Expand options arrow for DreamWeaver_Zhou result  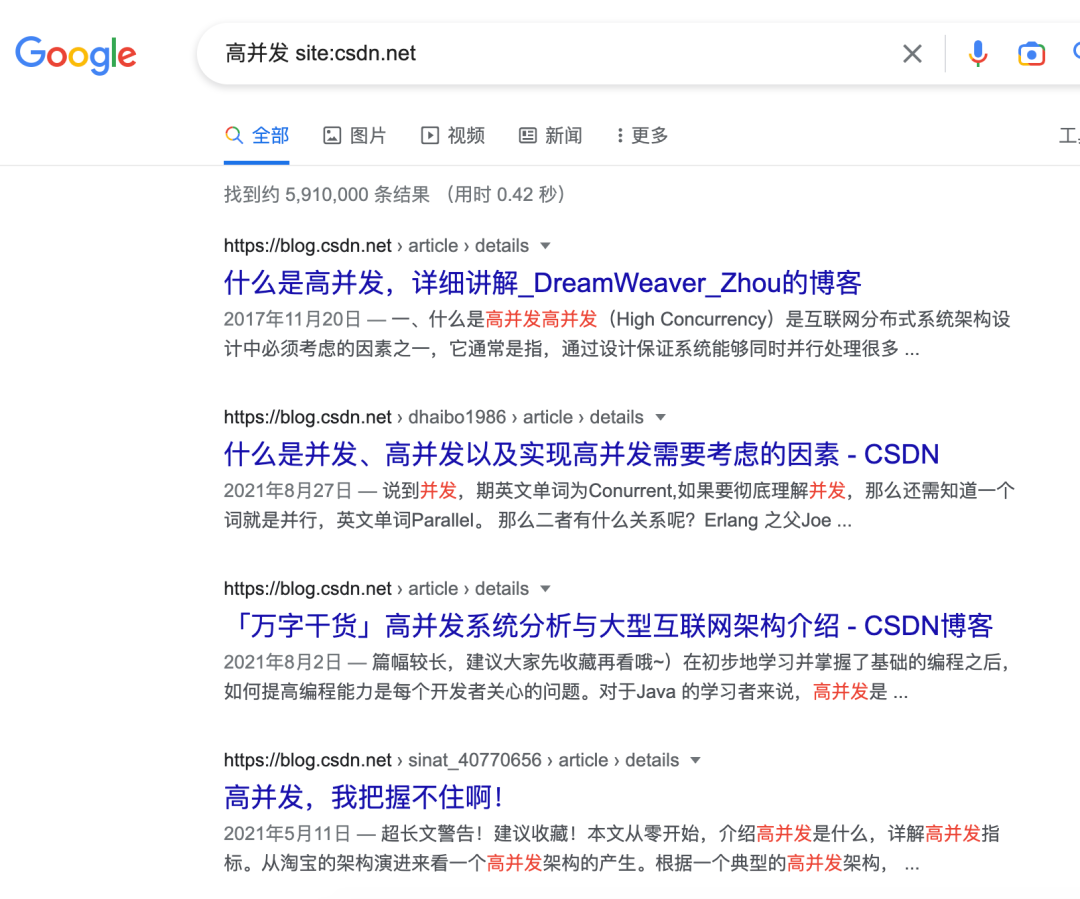click(546, 246)
